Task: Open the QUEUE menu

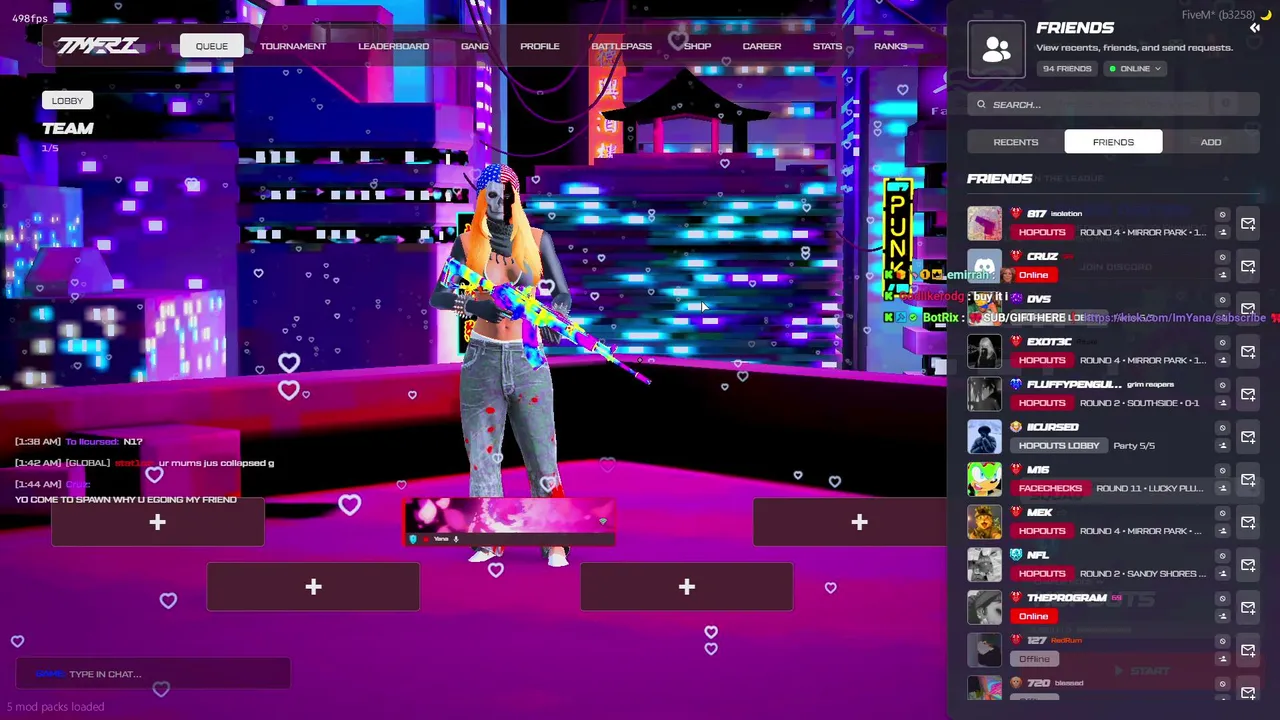Action: point(211,46)
